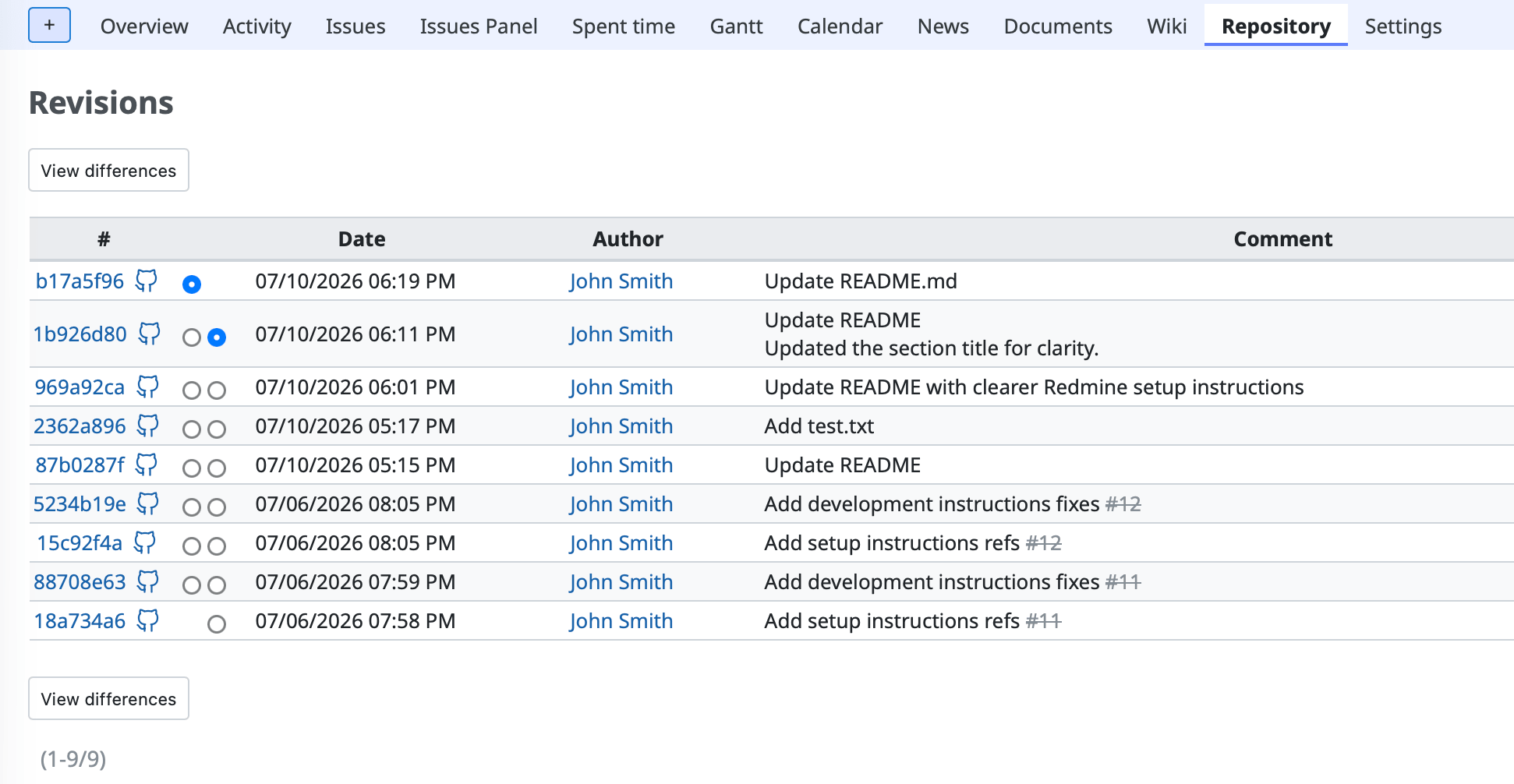Open revision 88708e63 link
This screenshot has width=1514, height=784.
80,581
